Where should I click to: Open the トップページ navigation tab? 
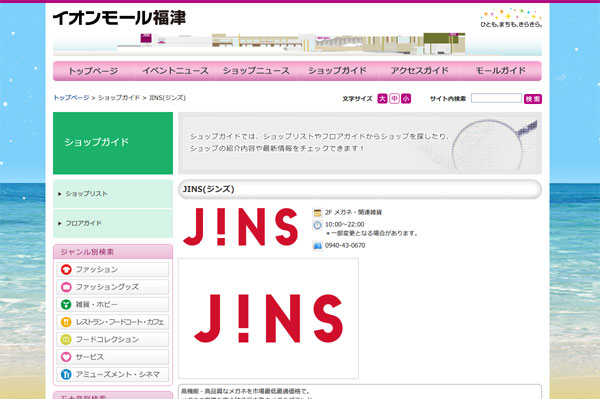[93, 71]
